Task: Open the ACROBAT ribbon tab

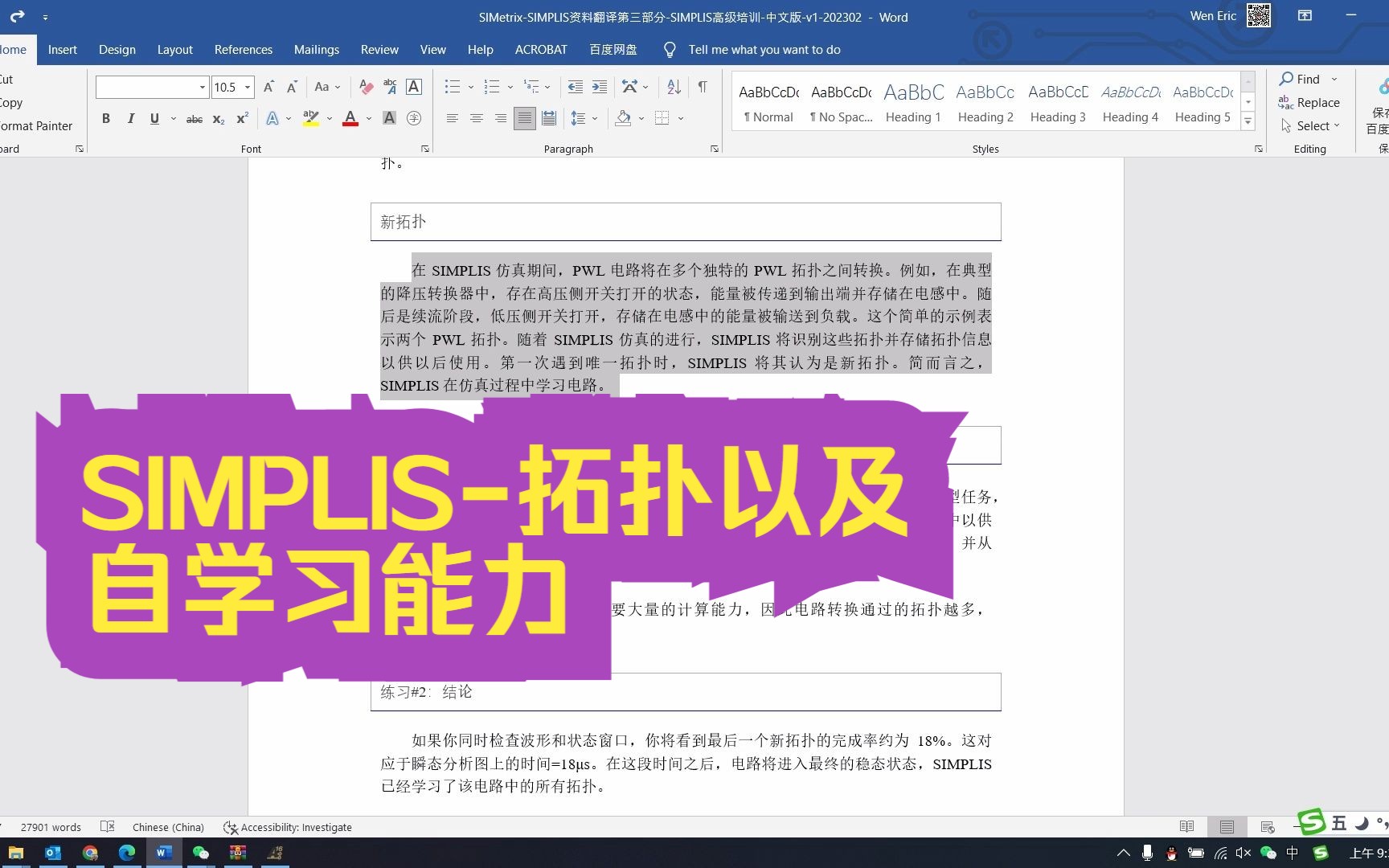Action: pos(540,49)
